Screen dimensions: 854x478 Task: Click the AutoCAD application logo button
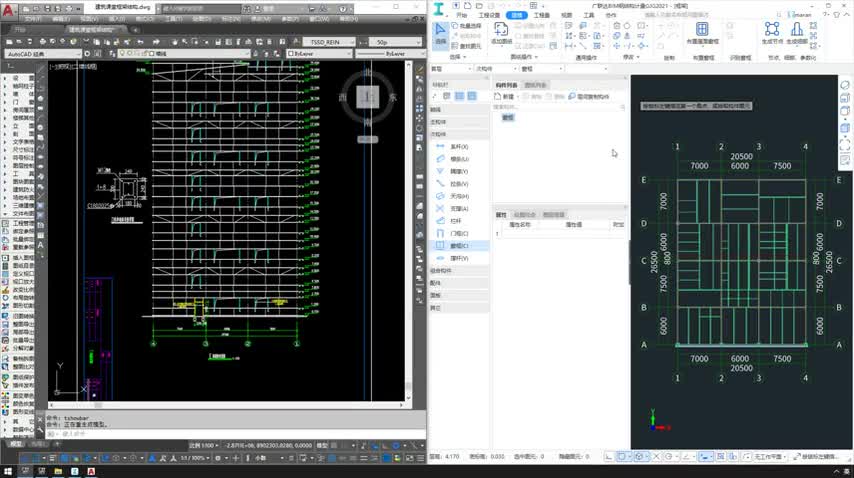[8, 9]
